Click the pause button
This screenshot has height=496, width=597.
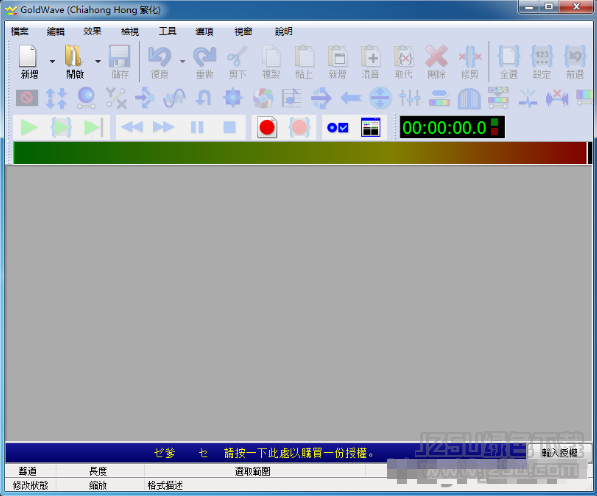click(x=197, y=128)
